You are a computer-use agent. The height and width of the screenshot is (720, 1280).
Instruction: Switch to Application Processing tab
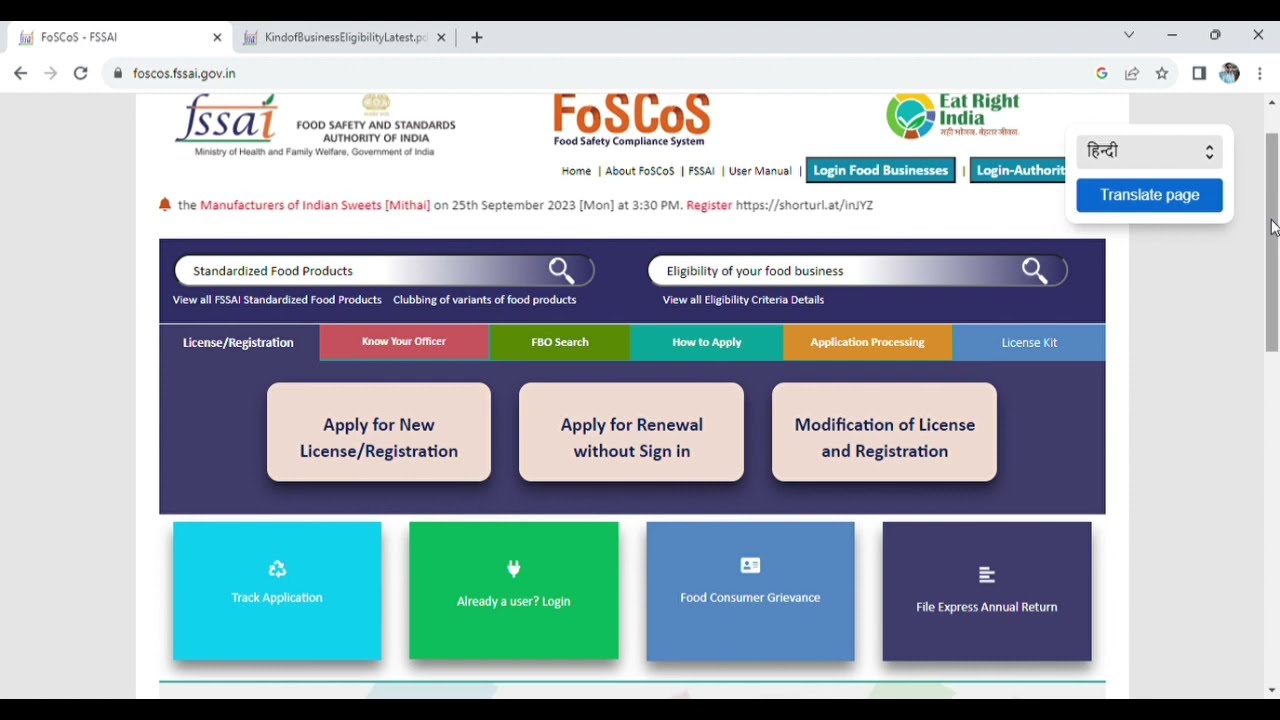click(x=867, y=342)
